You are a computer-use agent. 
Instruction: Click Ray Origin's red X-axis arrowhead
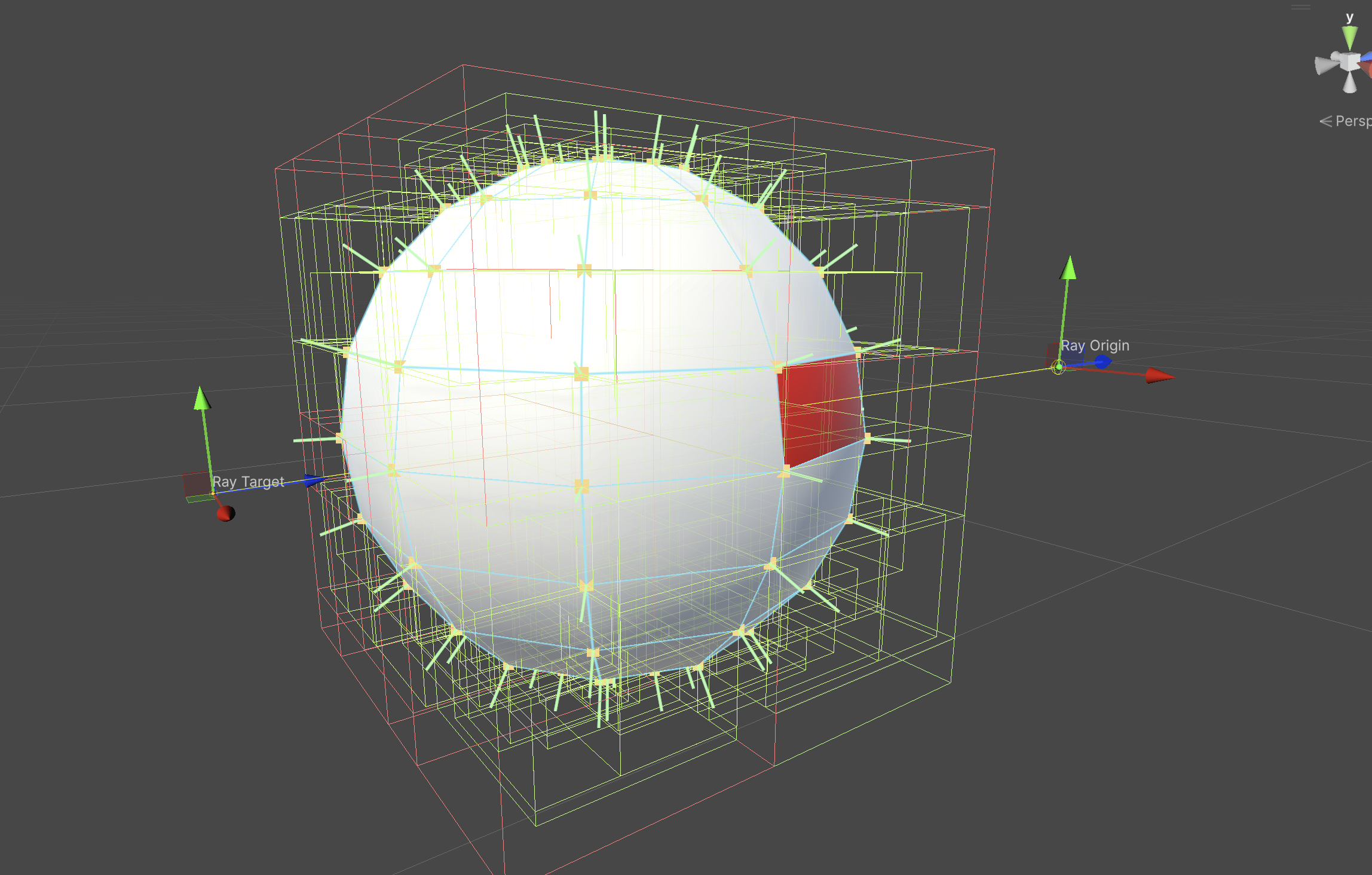(1159, 376)
